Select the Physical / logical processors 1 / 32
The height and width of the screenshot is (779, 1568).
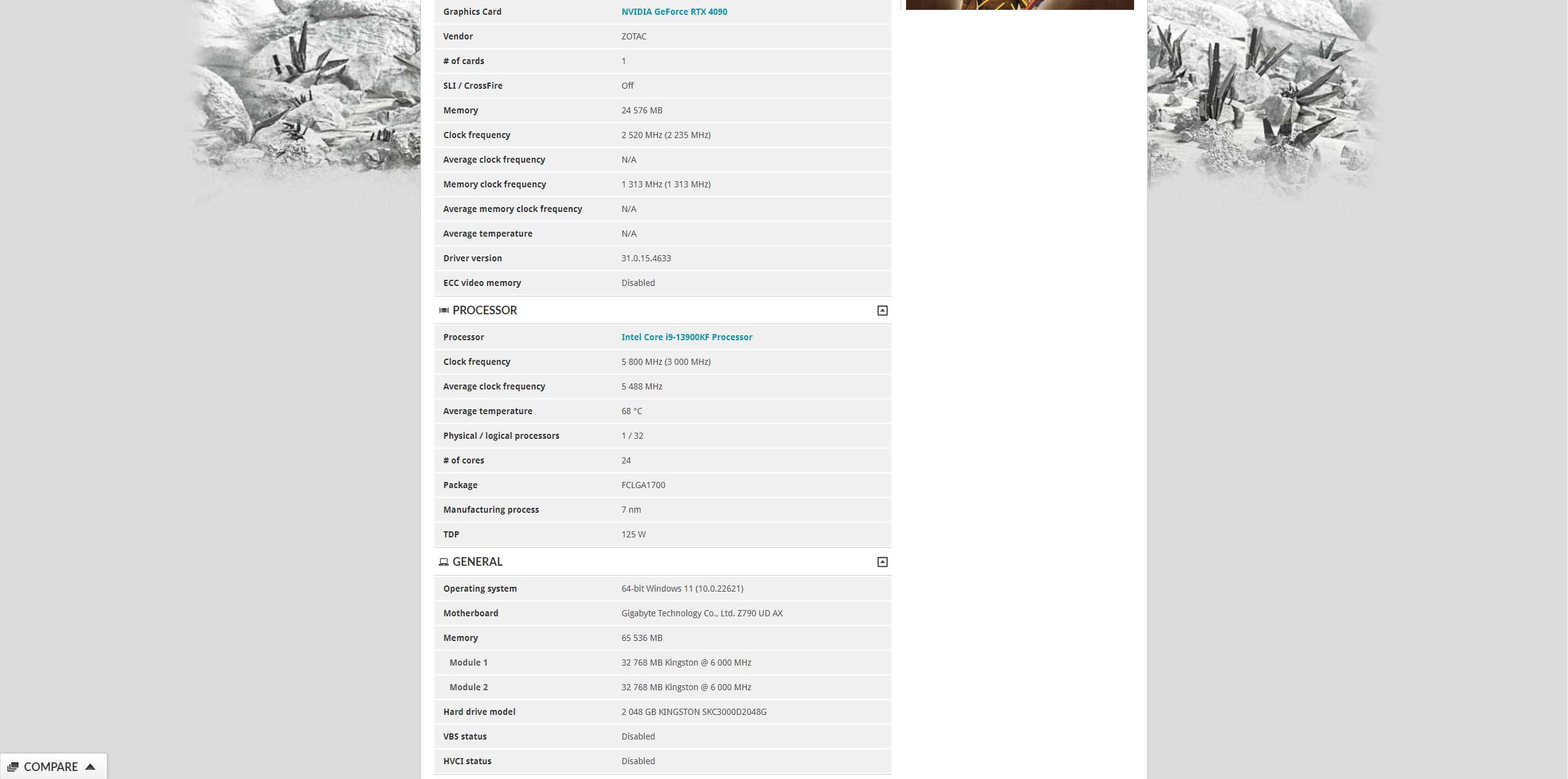click(632, 436)
